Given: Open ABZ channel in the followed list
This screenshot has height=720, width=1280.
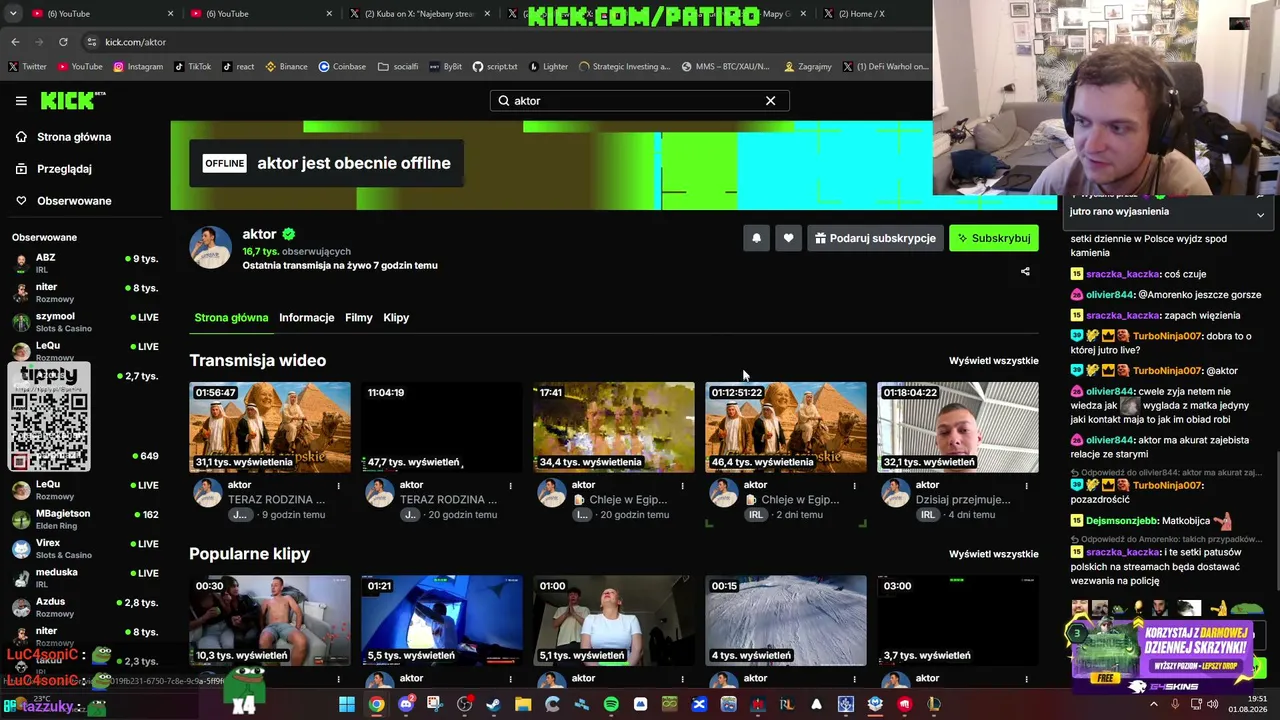Looking at the screenshot, I should 85,263.
